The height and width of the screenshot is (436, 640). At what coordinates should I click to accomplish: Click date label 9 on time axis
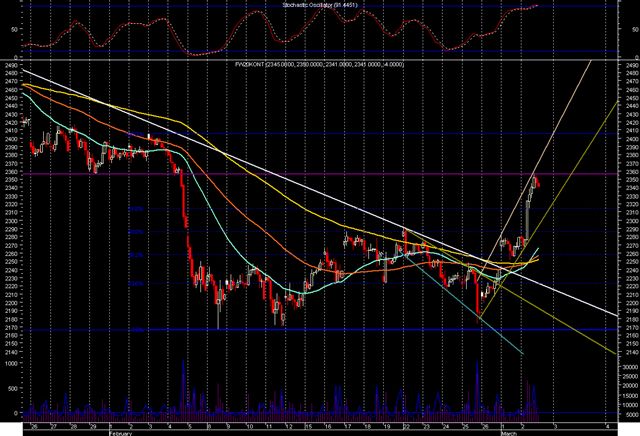(228, 427)
